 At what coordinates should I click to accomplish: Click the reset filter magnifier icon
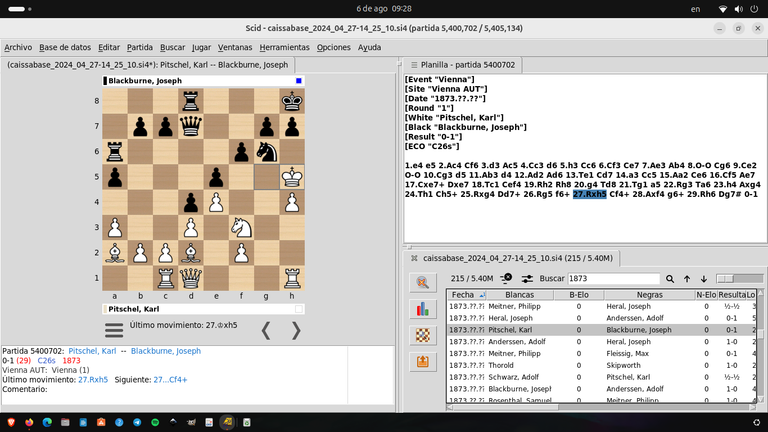coord(423,282)
